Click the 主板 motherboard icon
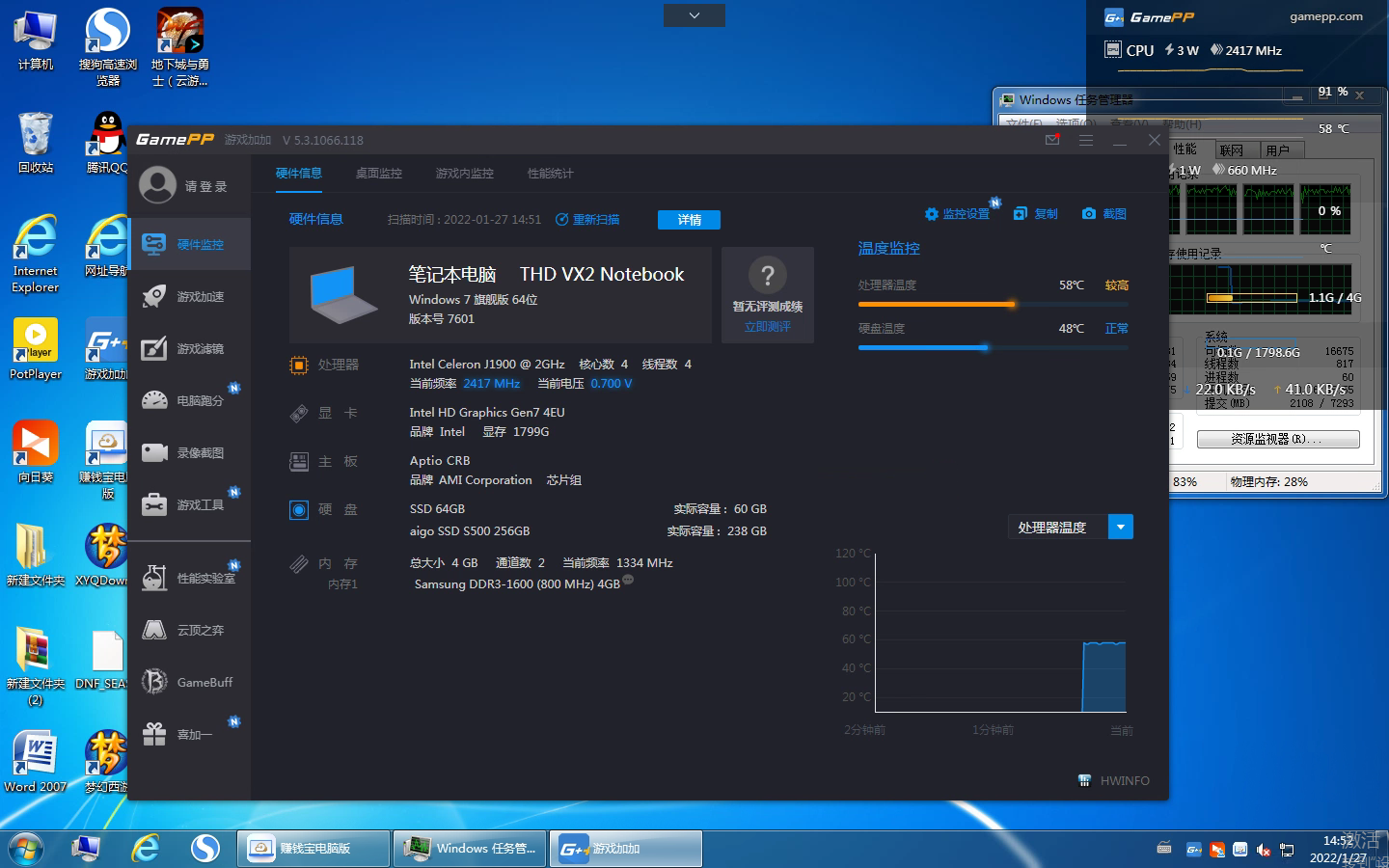 299,462
